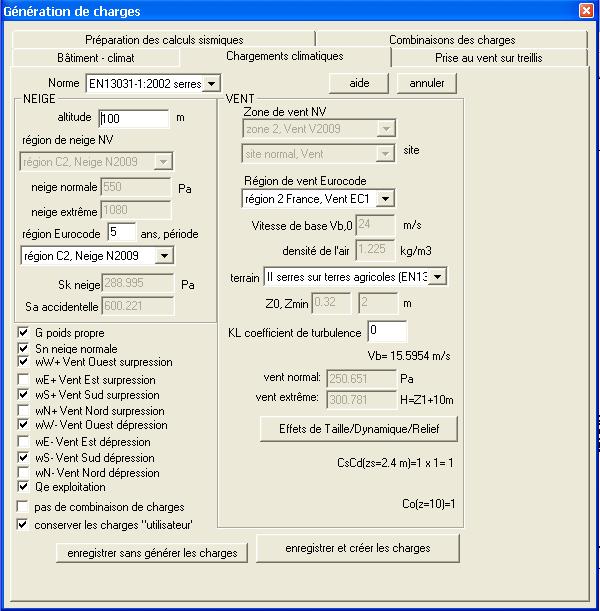Click the altitude input field
This screenshot has height=611, width=600.
(x=134, y=118)
